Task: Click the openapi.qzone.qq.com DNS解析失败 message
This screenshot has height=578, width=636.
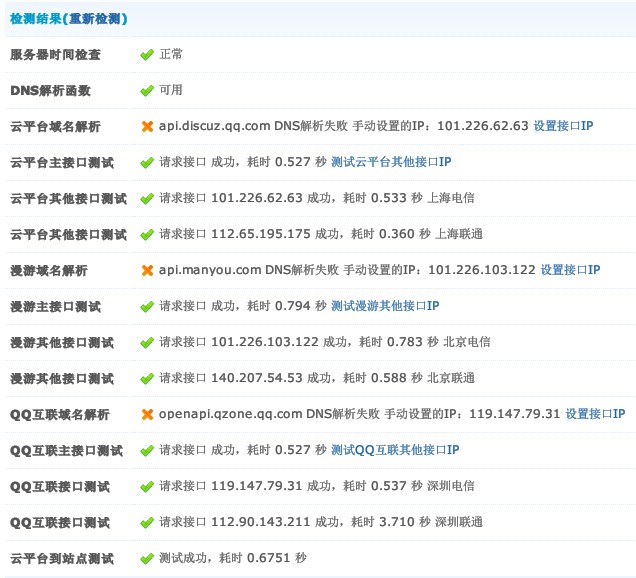Action: point(269,414)
